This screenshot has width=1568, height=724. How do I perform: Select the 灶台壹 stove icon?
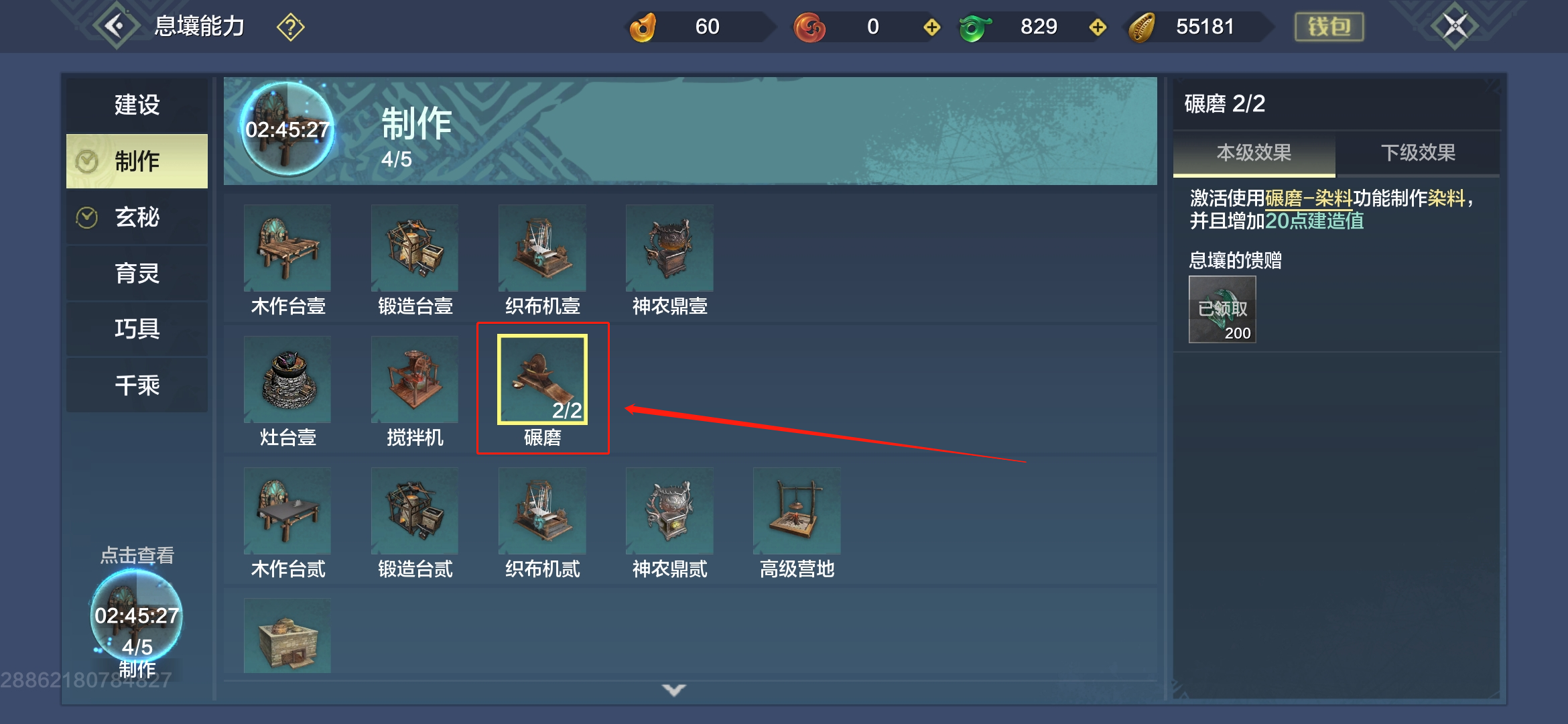pyautogui.click(x=287, y=379)
